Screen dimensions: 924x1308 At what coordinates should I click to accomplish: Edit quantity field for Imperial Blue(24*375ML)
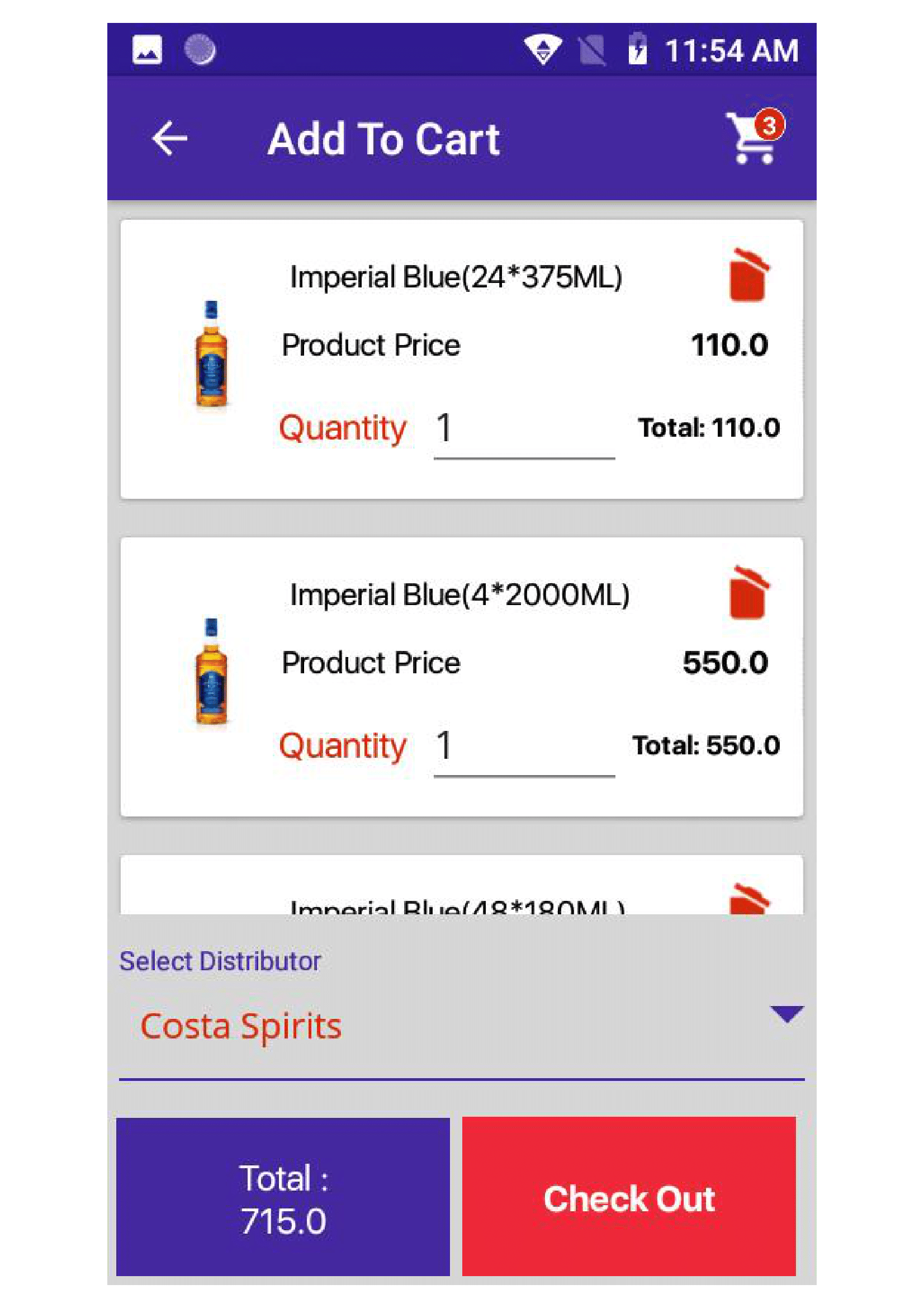click(x=523, y=429)
